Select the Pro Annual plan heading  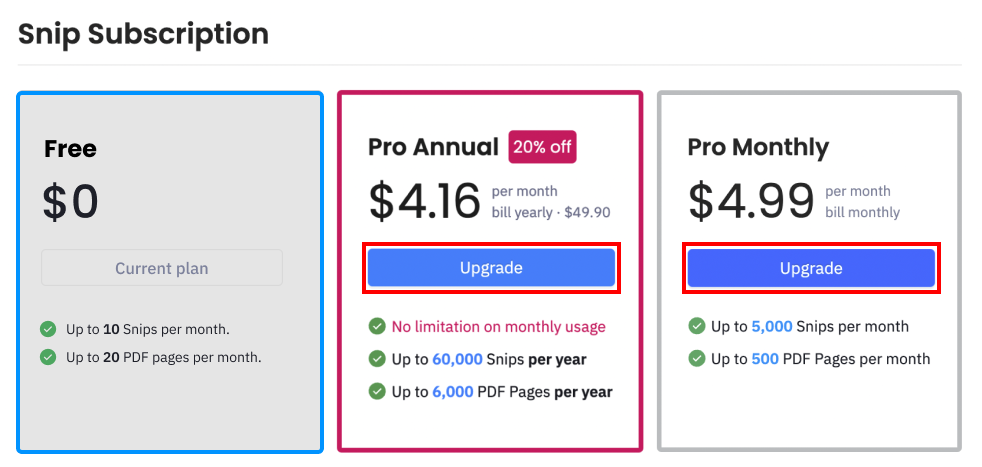(x=433, y=147)
